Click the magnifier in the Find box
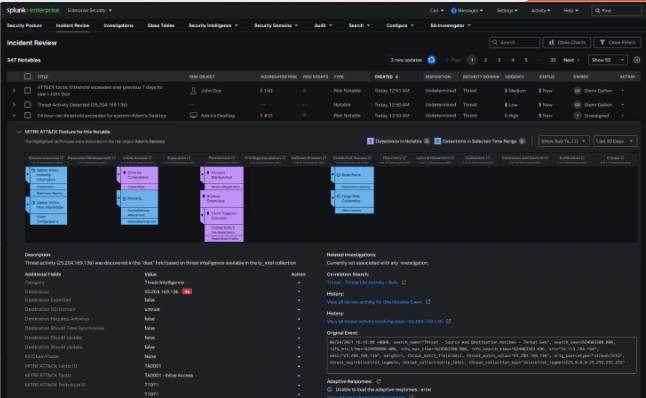The height and width of the screenshot is (398, 646). click(597, 11)
